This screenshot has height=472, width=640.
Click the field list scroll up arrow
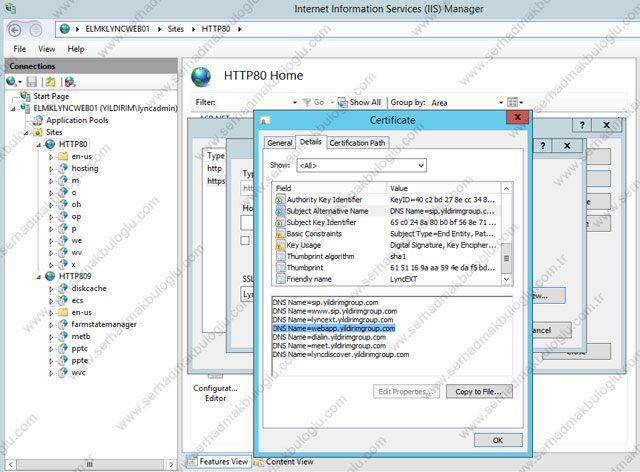[x=507, y=188]
